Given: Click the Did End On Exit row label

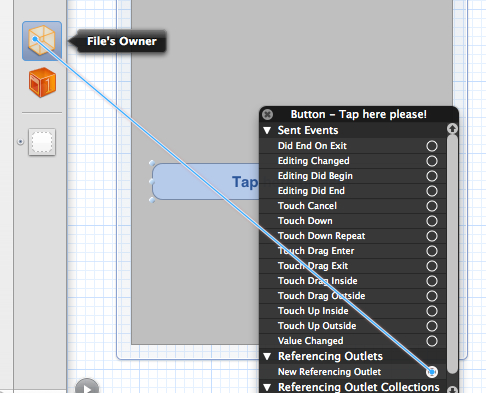Looking at the screenshot, I should pyautogui.click(x=312, y=146).
